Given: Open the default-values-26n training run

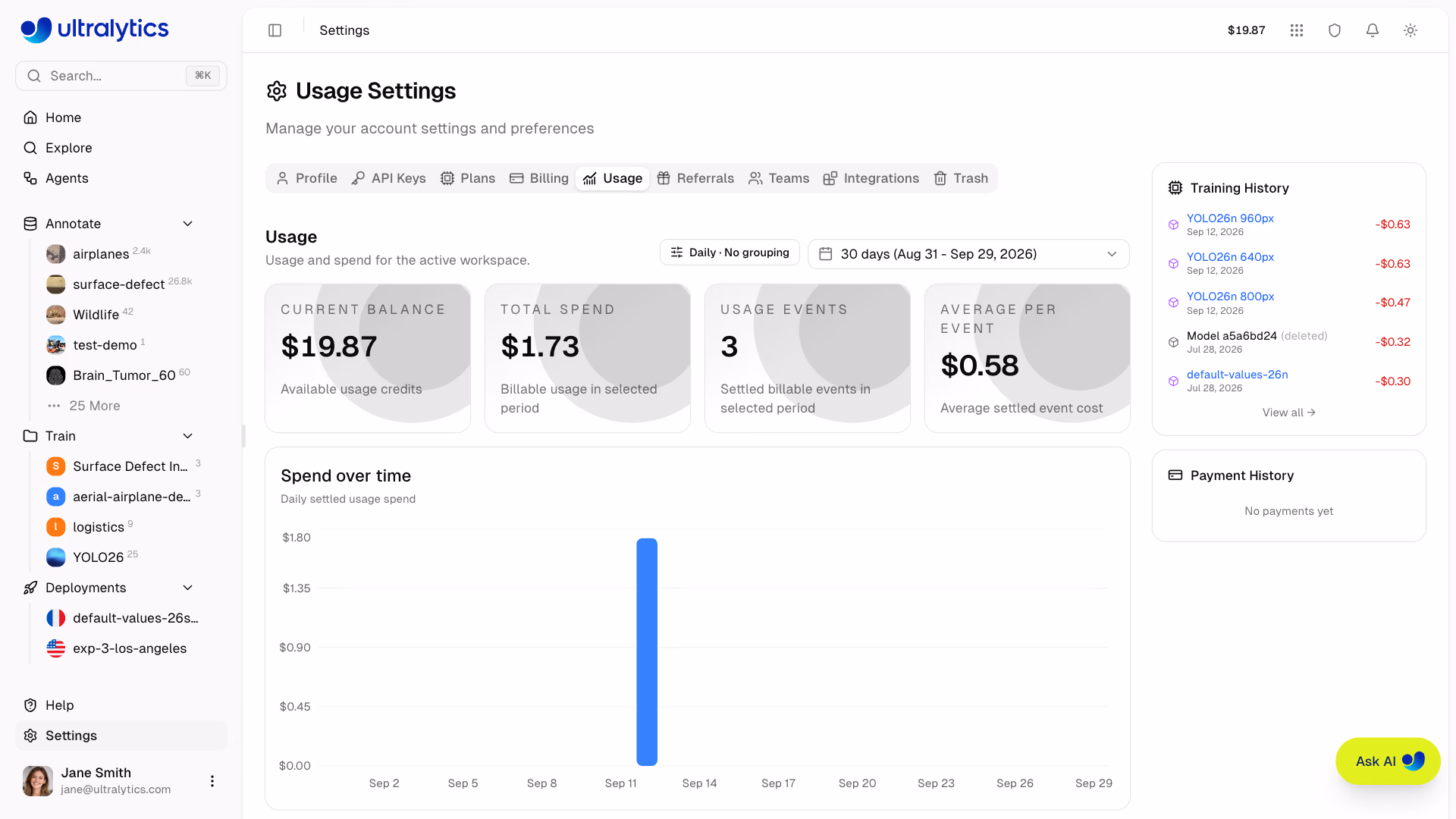Looking at the screenshot, I should coord(1237,375).
